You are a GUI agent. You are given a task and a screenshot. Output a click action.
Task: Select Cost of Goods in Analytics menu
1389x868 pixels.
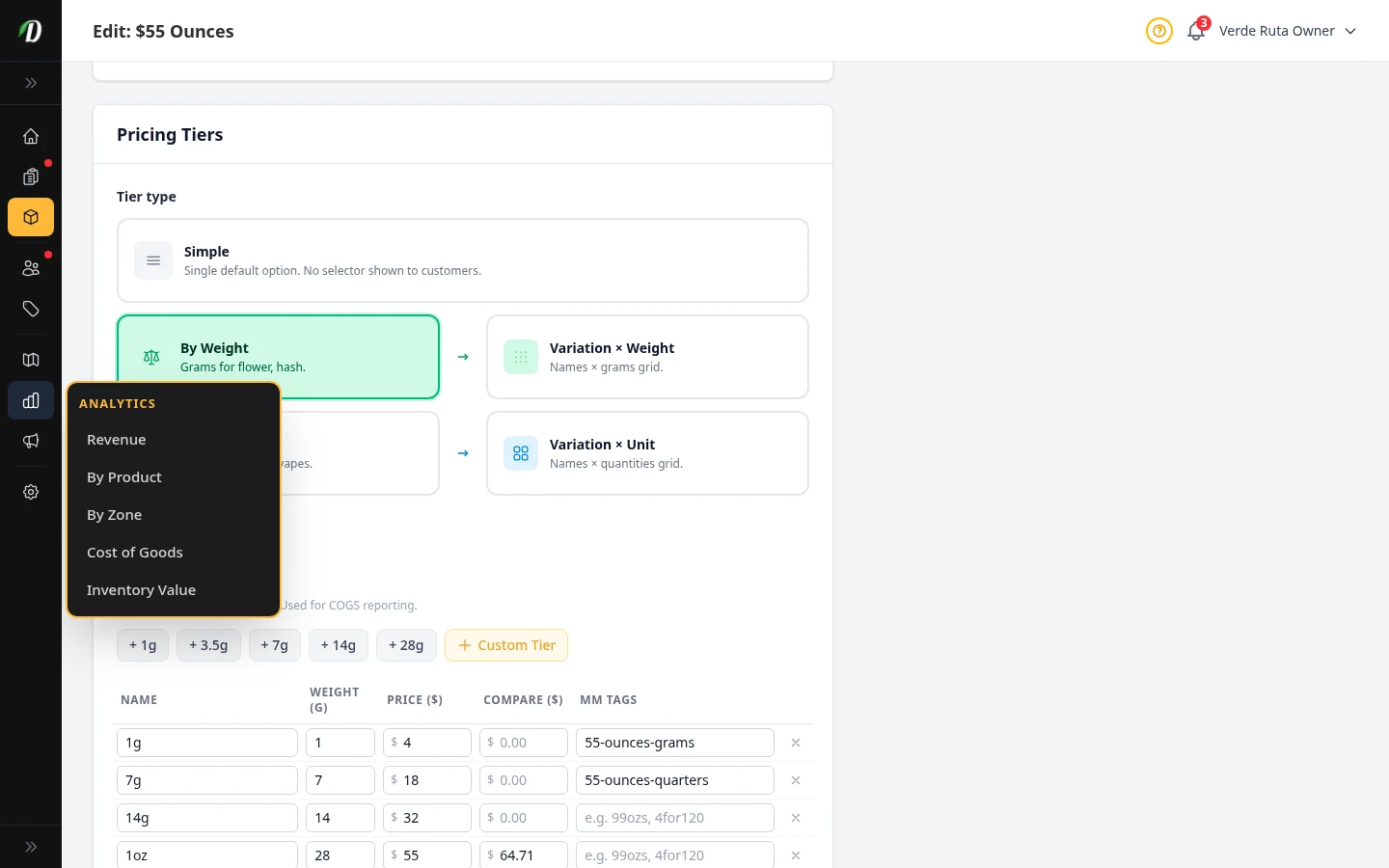(135, 552)
